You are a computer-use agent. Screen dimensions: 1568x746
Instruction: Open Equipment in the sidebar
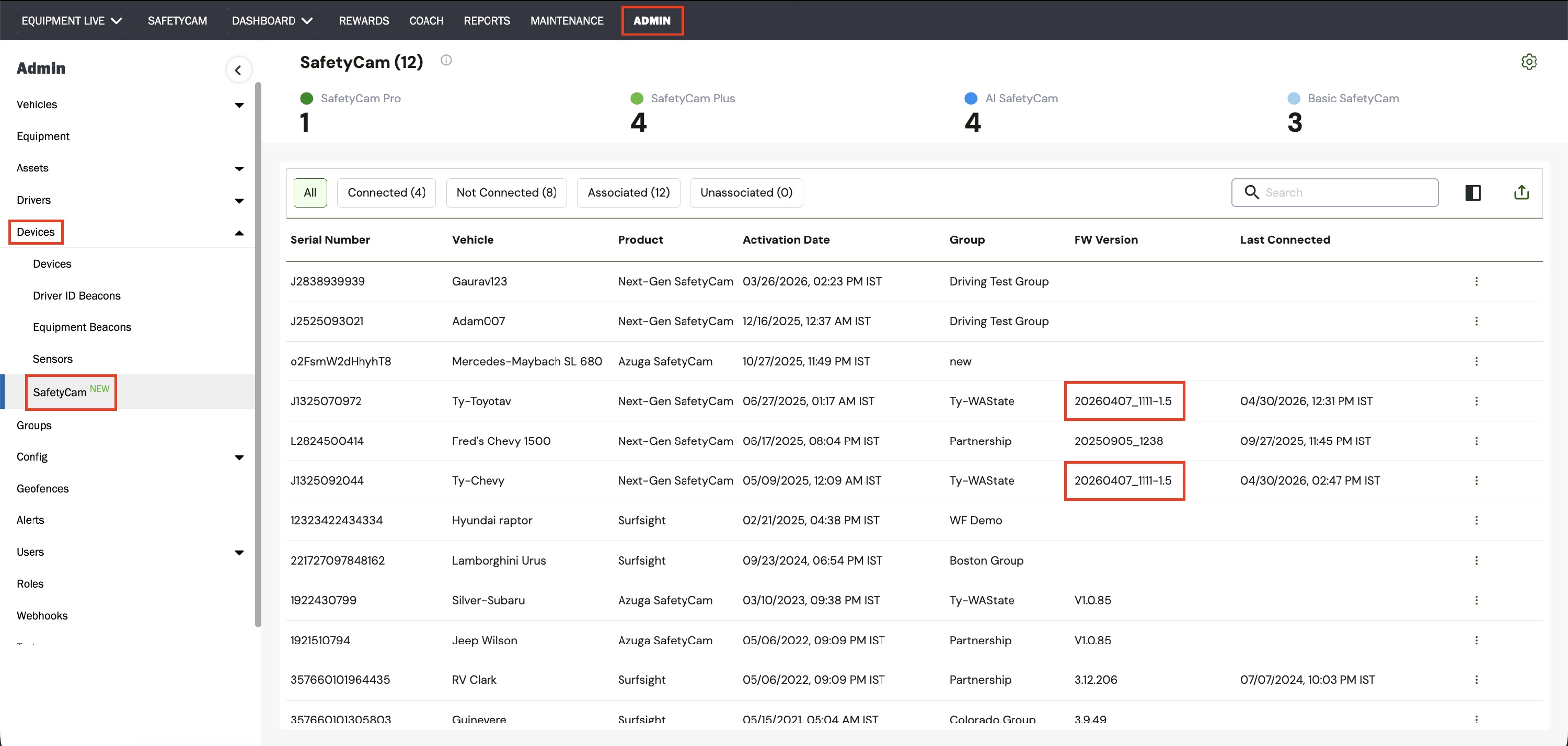tap(43, 136)
